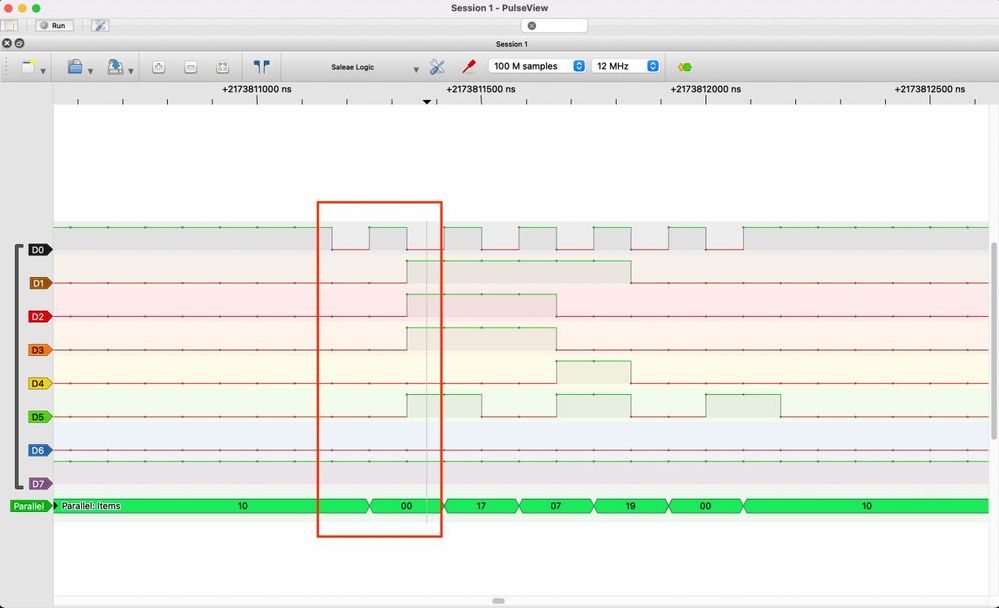
Task: Click the Zoom to fit icon
Action: 222,67
